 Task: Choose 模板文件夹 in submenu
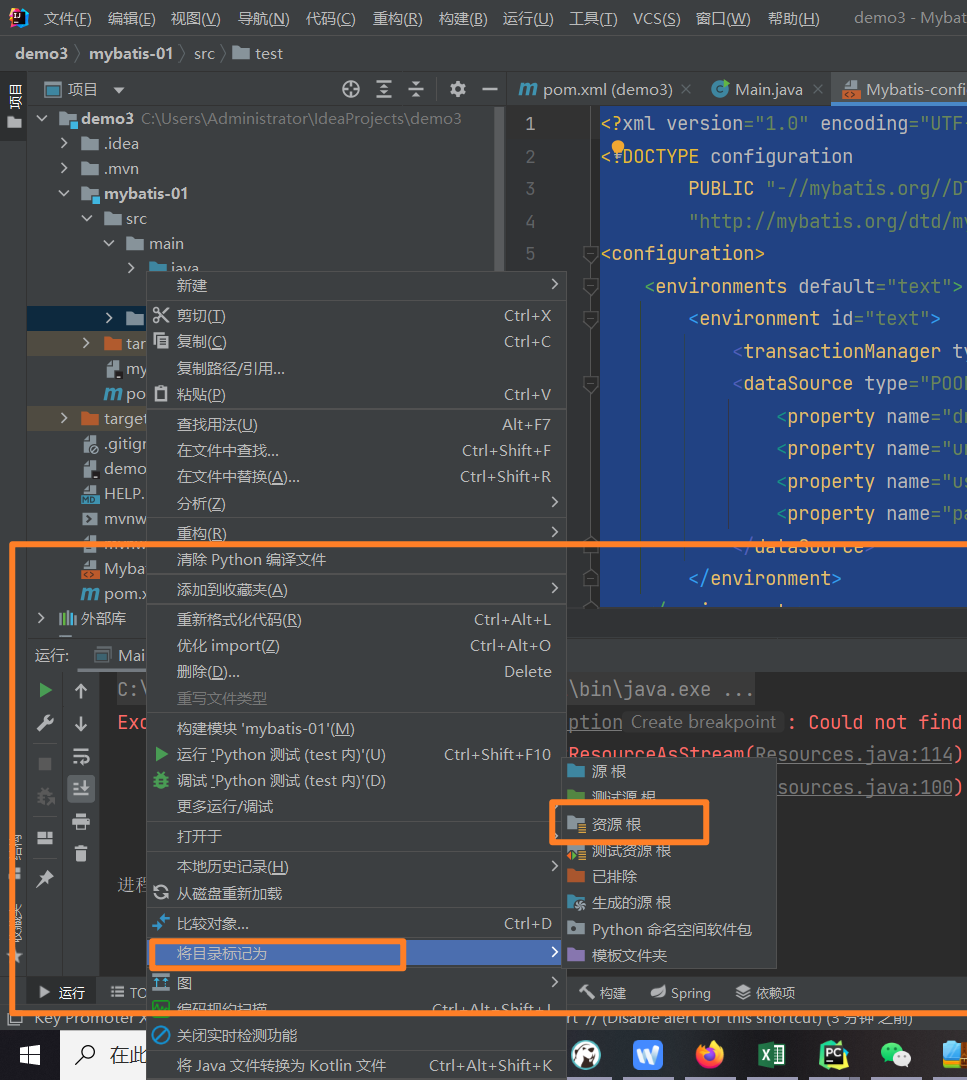coord(669,956)
